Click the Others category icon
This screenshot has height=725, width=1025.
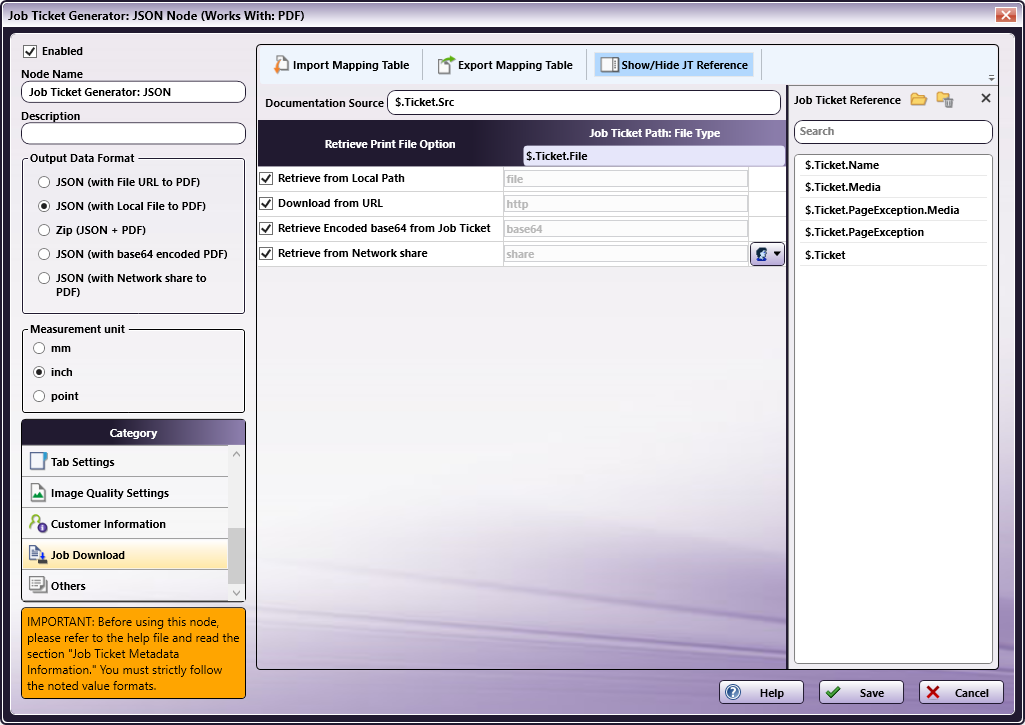[x=38, y=585]
